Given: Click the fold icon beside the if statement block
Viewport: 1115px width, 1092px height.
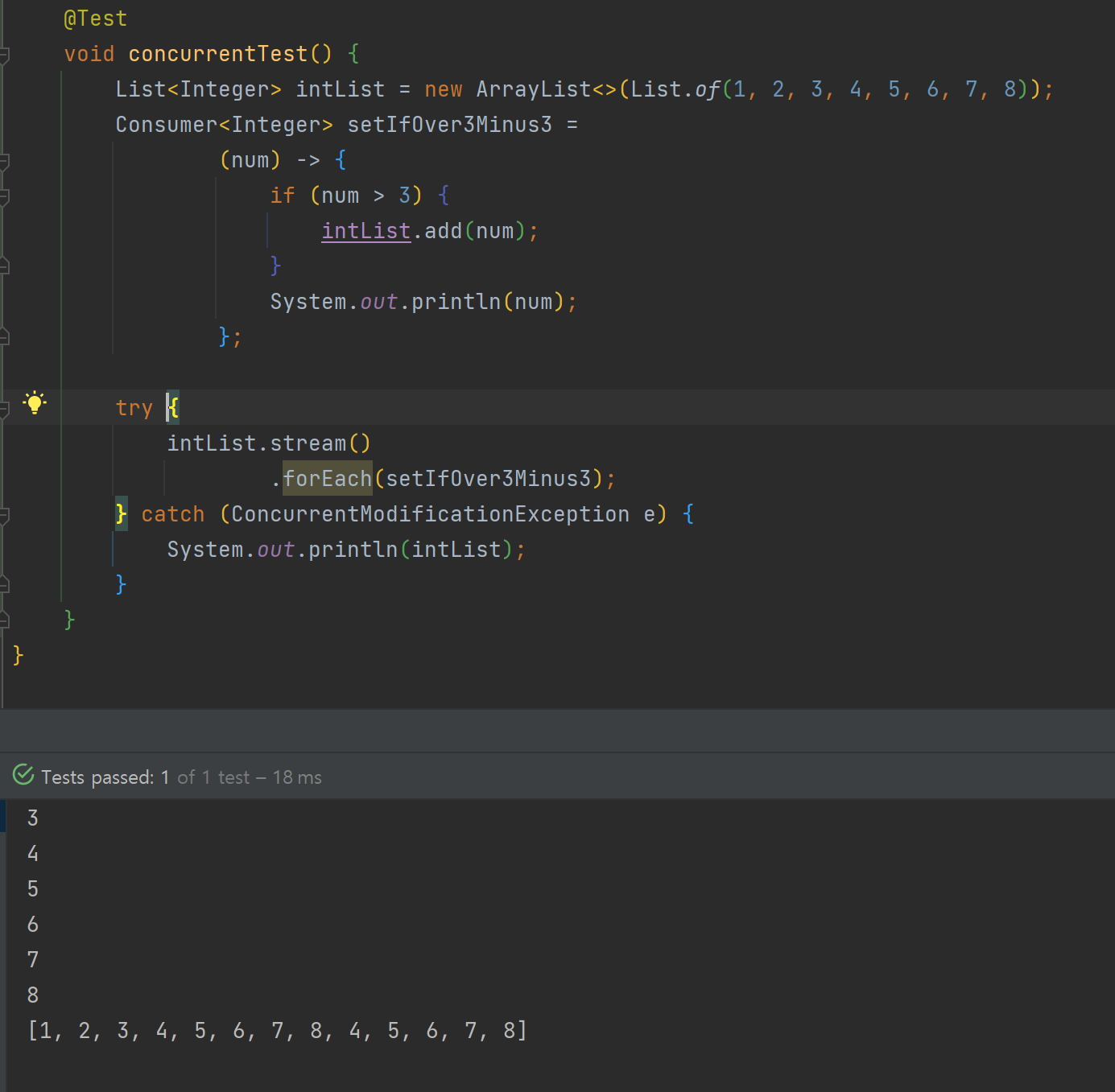Looking at the screenshot, I should point(5,196).
